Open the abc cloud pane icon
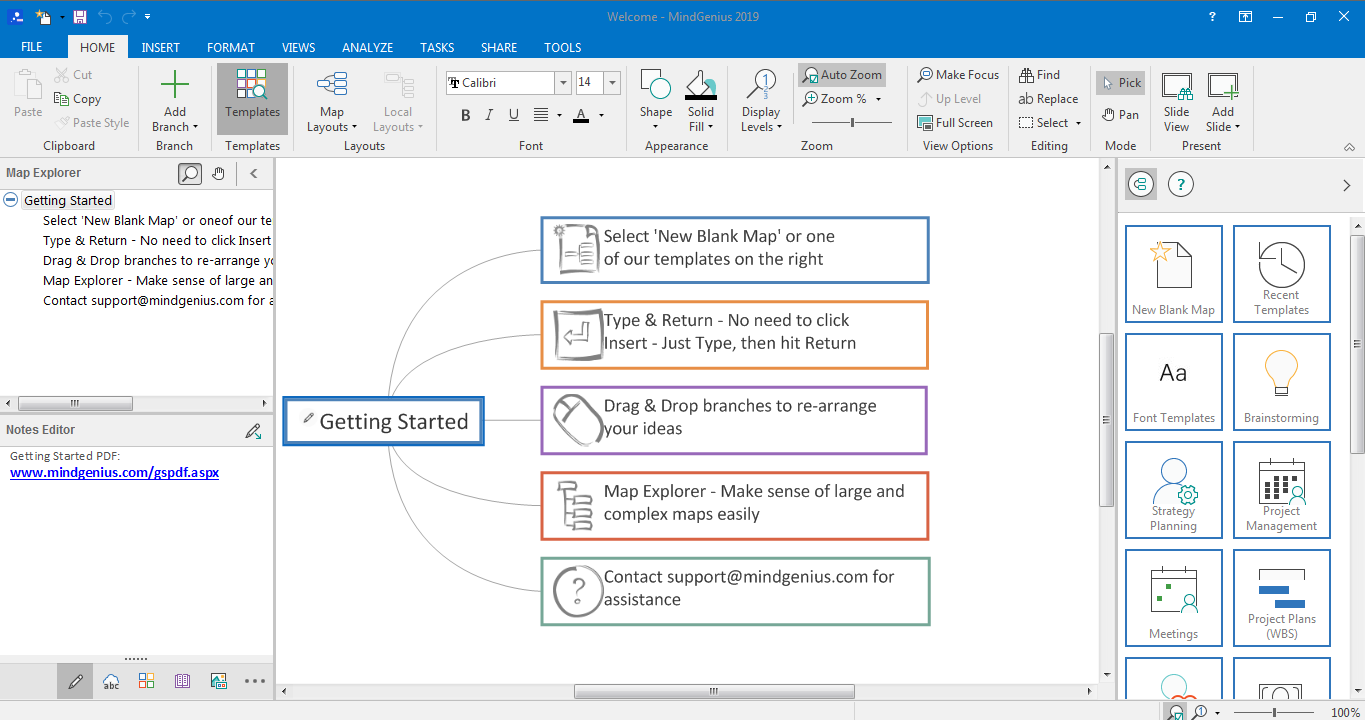1365x720 pixels. (111, 682)
